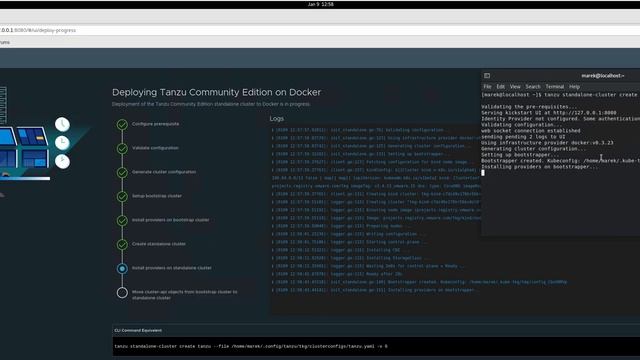Screen dimensions: 640x360
Task: Open the Search menu in the terminal window
Action: point(533,87)
